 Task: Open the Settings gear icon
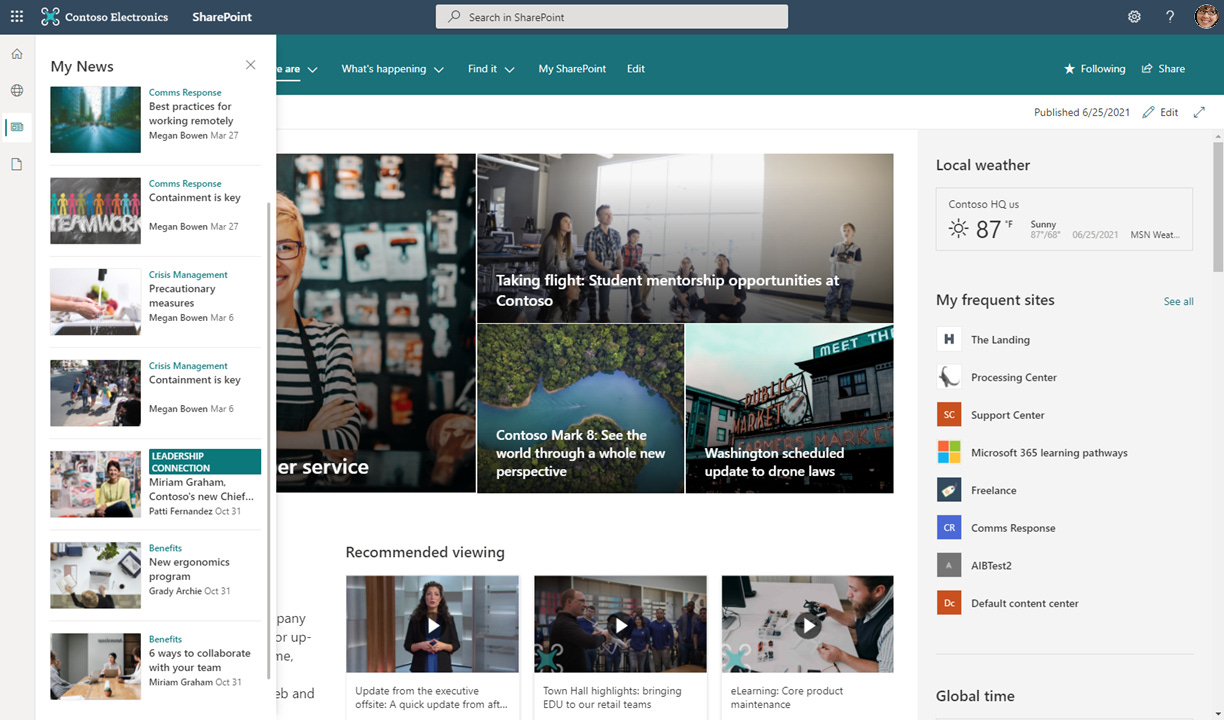click(1134, 17)
